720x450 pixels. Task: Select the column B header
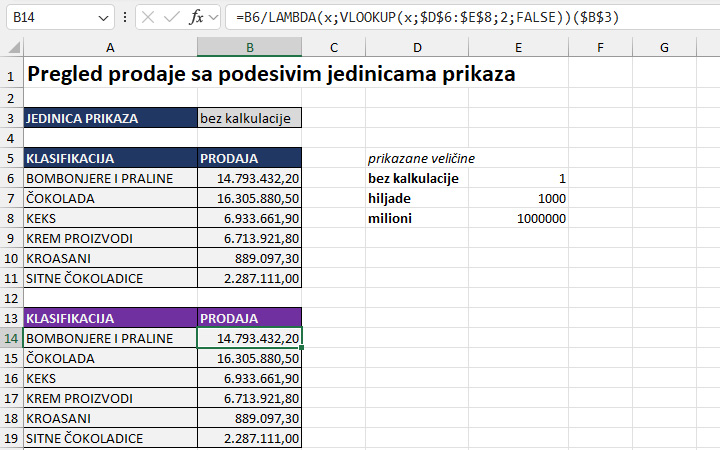tap(249, 47)
